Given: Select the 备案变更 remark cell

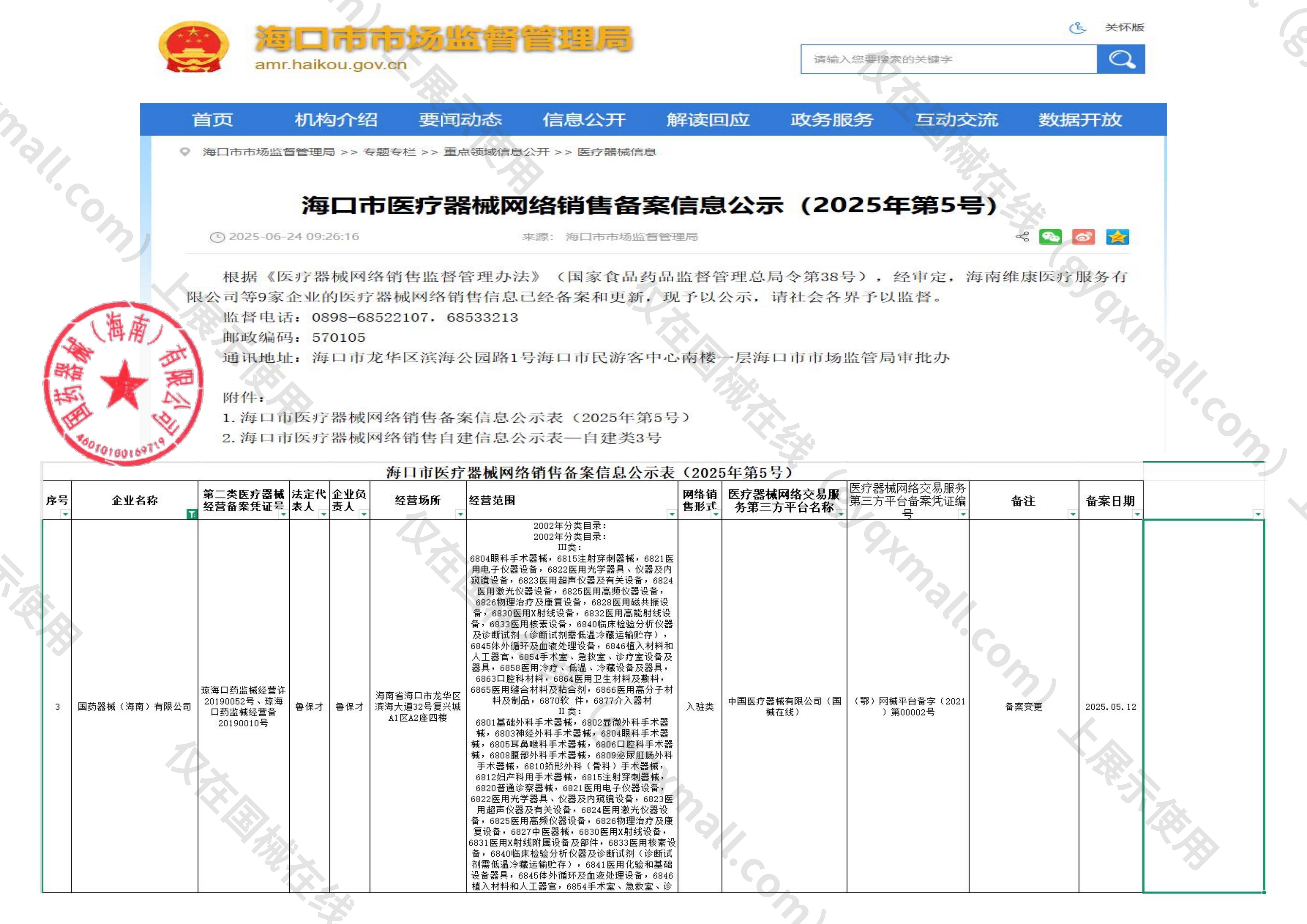Looking at the screenshot, I should 1023,706.
